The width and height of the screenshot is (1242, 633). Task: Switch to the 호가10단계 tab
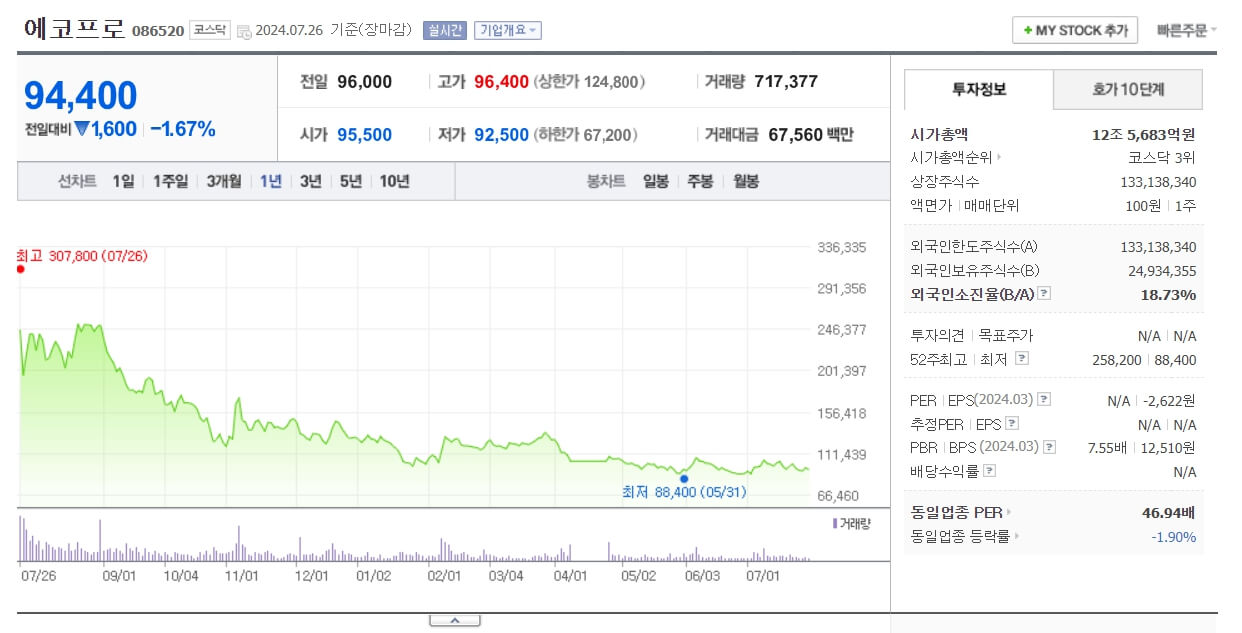(1128, 89)
